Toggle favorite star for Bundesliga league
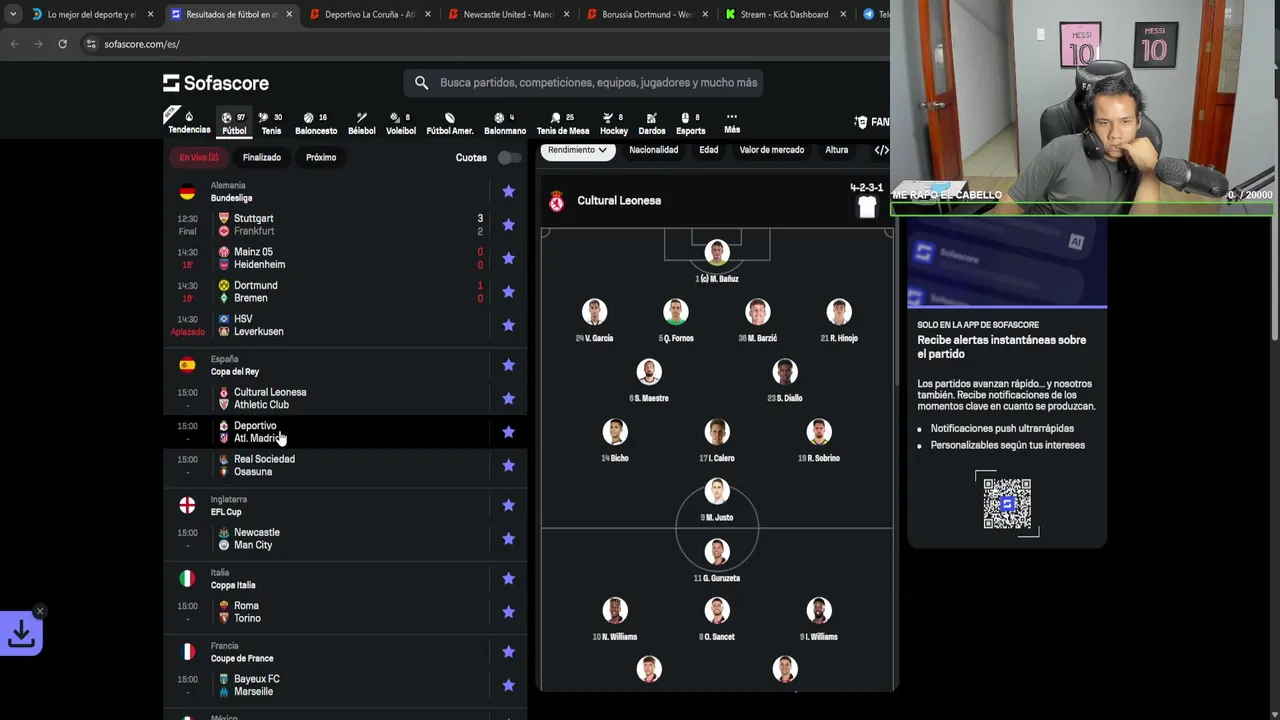Image resolution: width=1280 pixels, height=720 pixels. [x=508, y=191]
